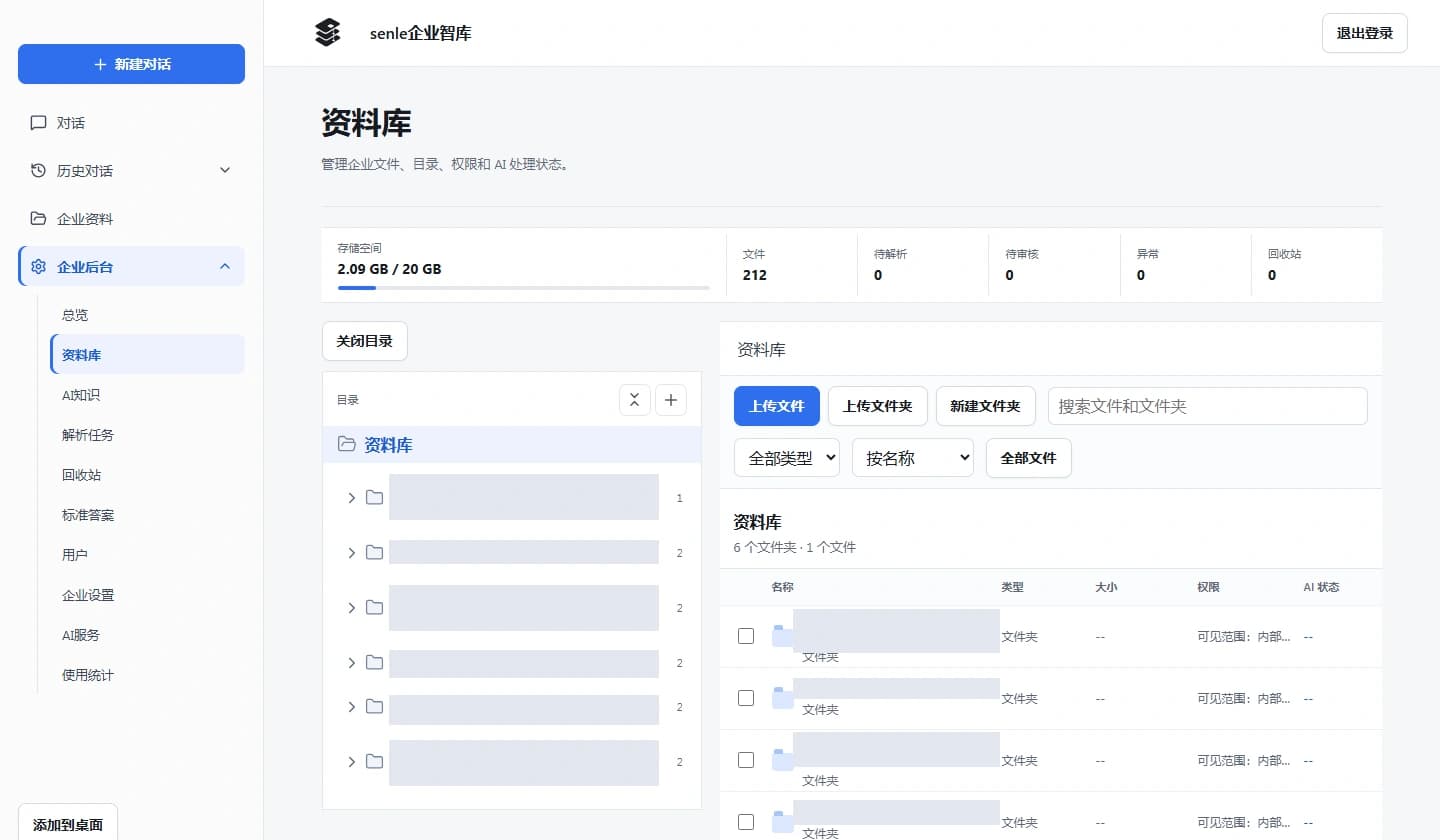Open 企业设置 in the sidebar
1440x840 pixels.
pos(147,595)
